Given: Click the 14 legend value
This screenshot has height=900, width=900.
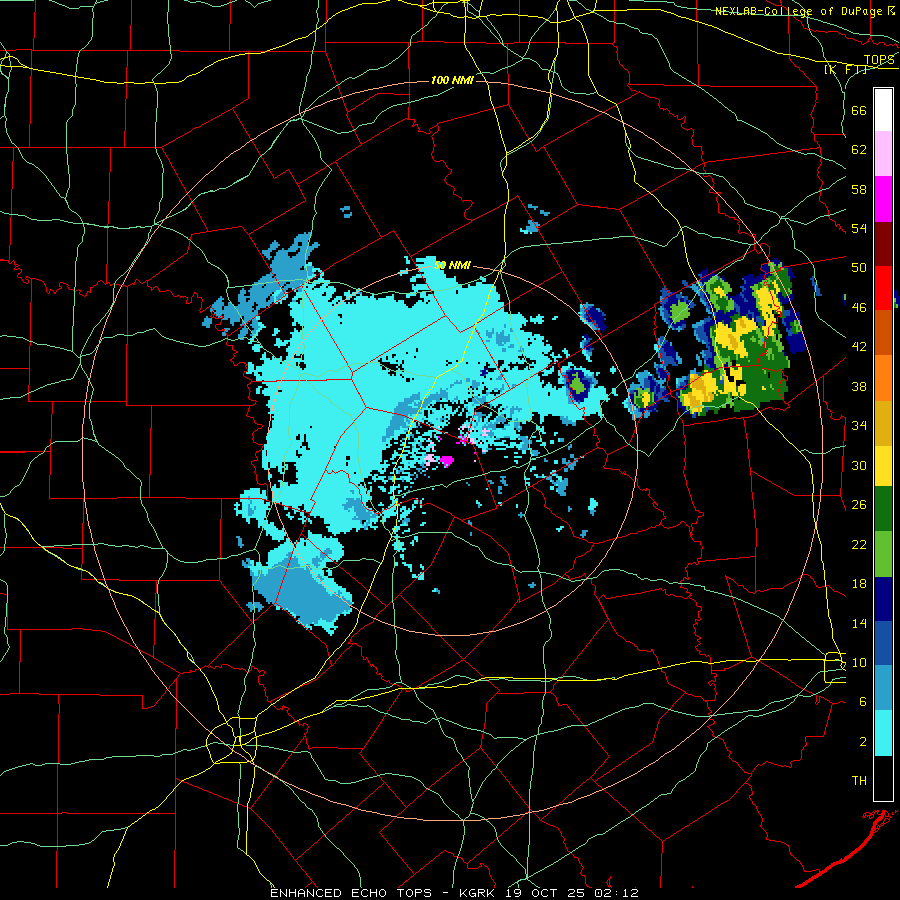Looking at the screenshot, I should [x=859, y=623].
